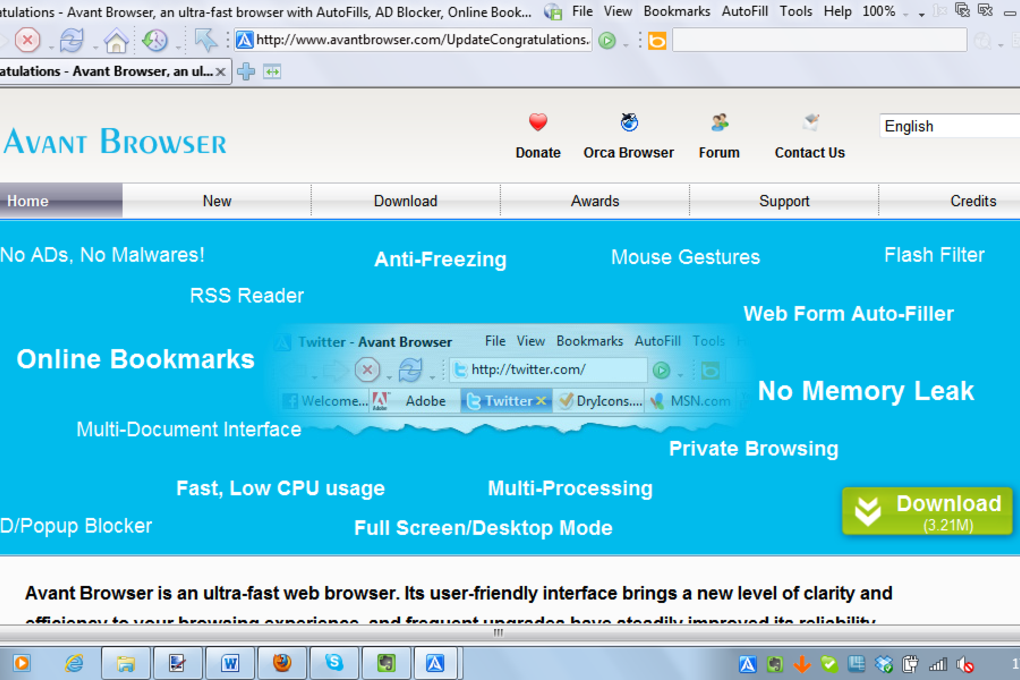Click the muted volume tray icon
This screenshot has width=1020, height=680.
pos(965,664)
